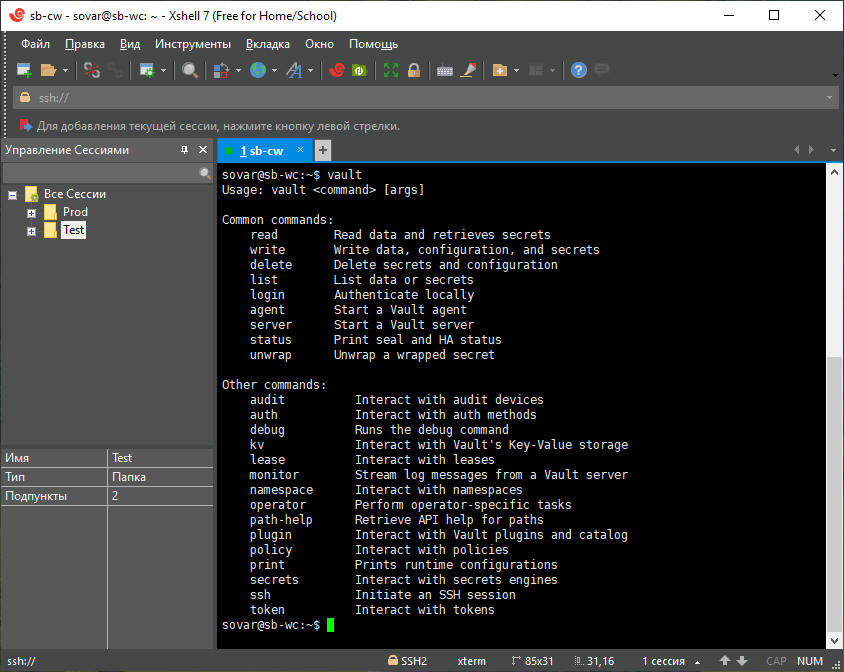This screenshot has height=672, width=844.
Task: Expand the Open Session dropdown arrow
Action: [x=66, y=71]
